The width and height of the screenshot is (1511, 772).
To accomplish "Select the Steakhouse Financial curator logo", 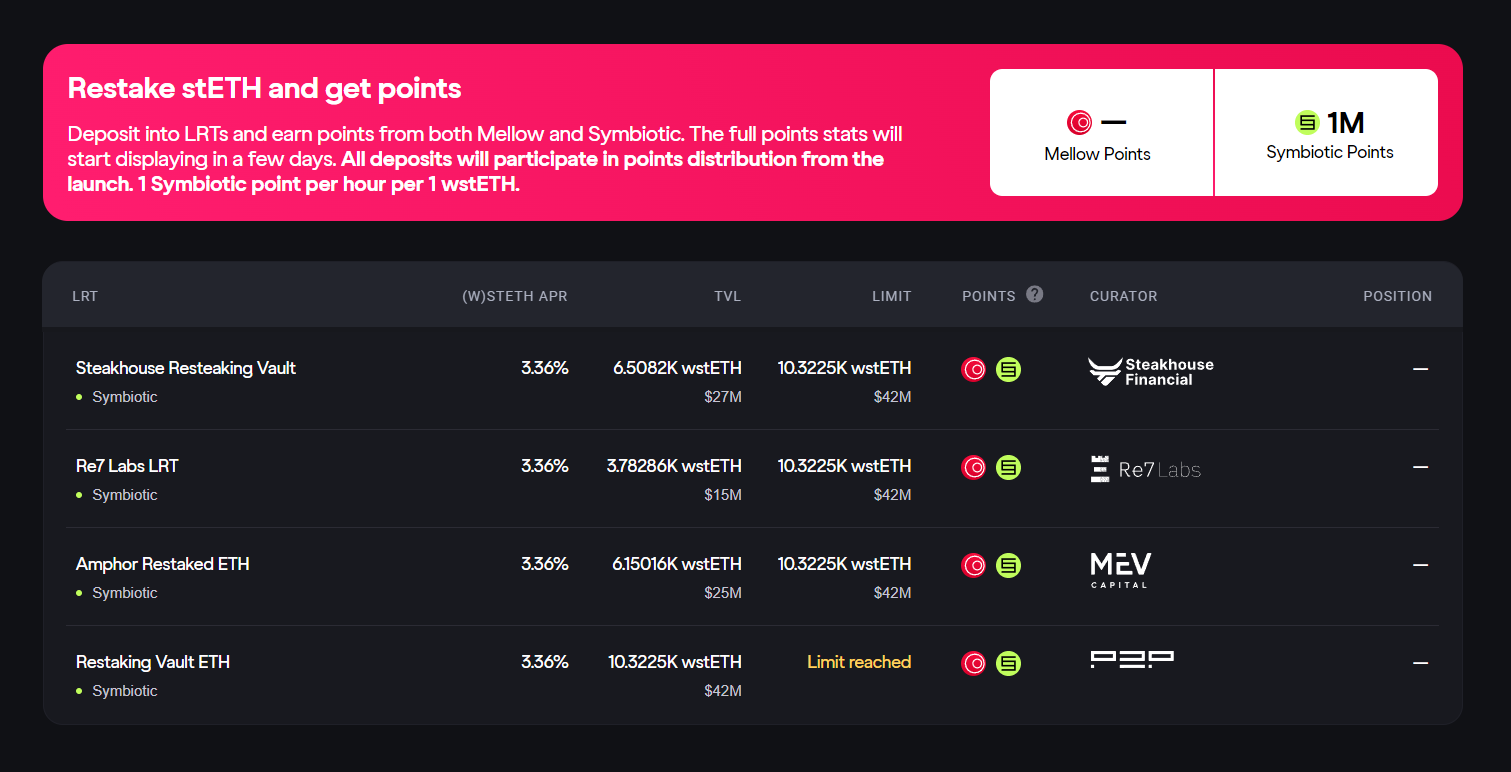I will 1150,371.
